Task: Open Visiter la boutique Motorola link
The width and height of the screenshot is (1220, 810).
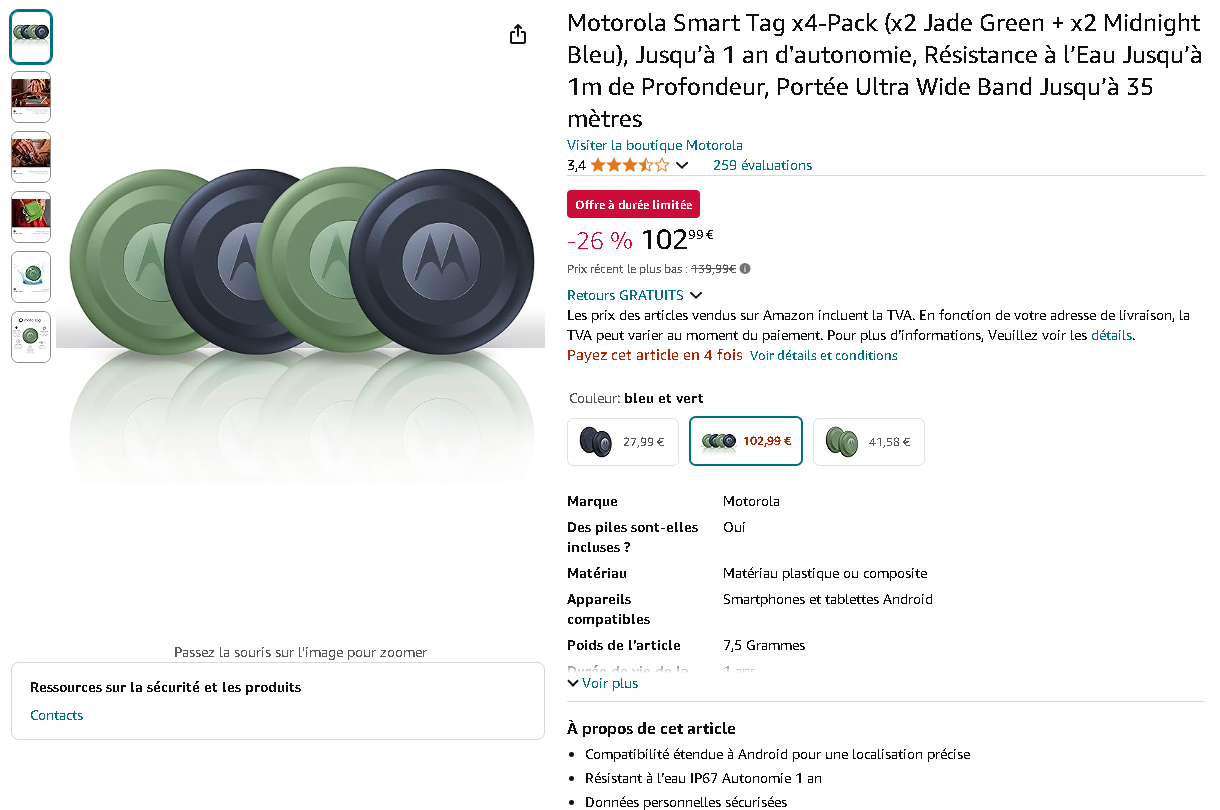Action: 654,145
